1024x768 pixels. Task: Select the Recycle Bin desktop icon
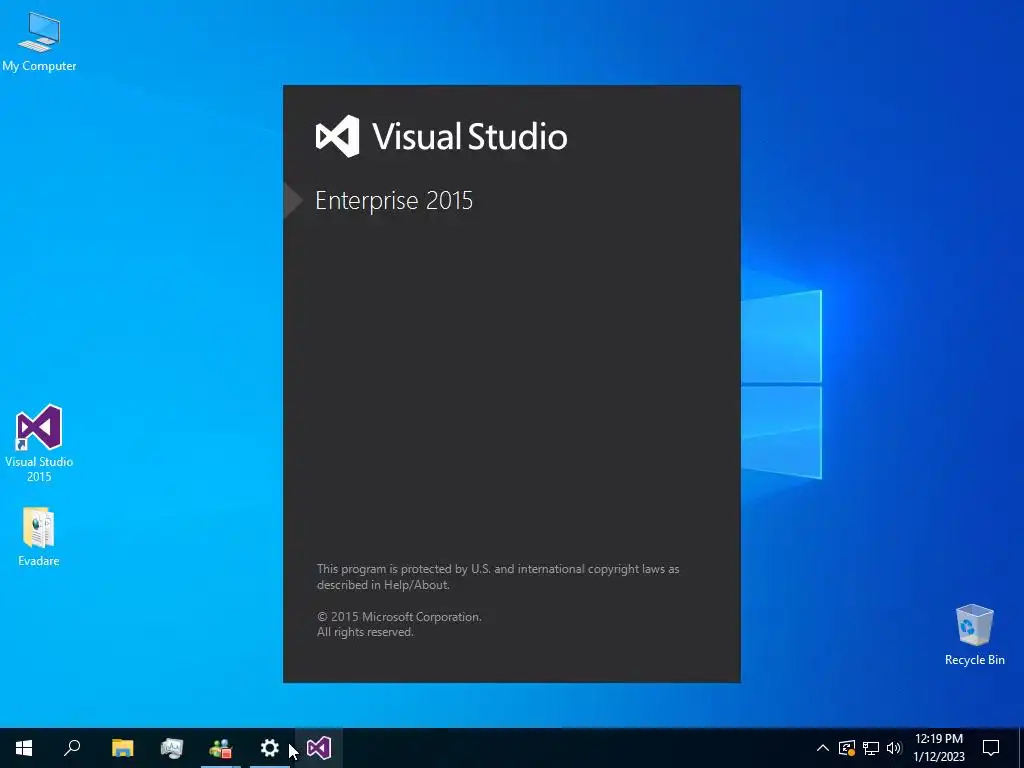point(974,634)
